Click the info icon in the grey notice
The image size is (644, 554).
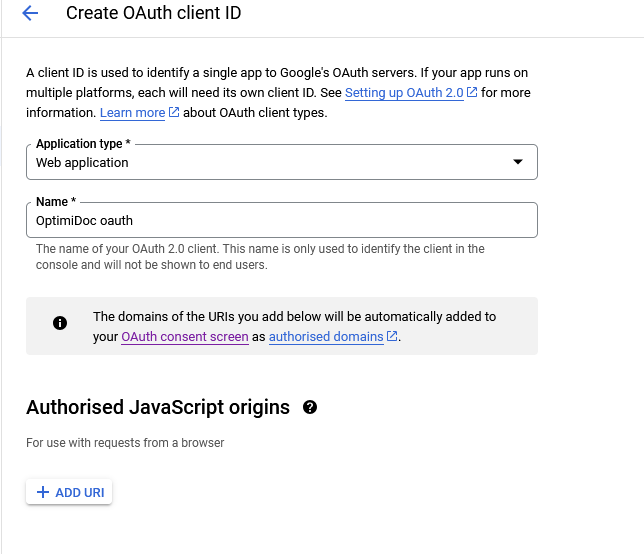pyautogui.click(x=60, y=323)
